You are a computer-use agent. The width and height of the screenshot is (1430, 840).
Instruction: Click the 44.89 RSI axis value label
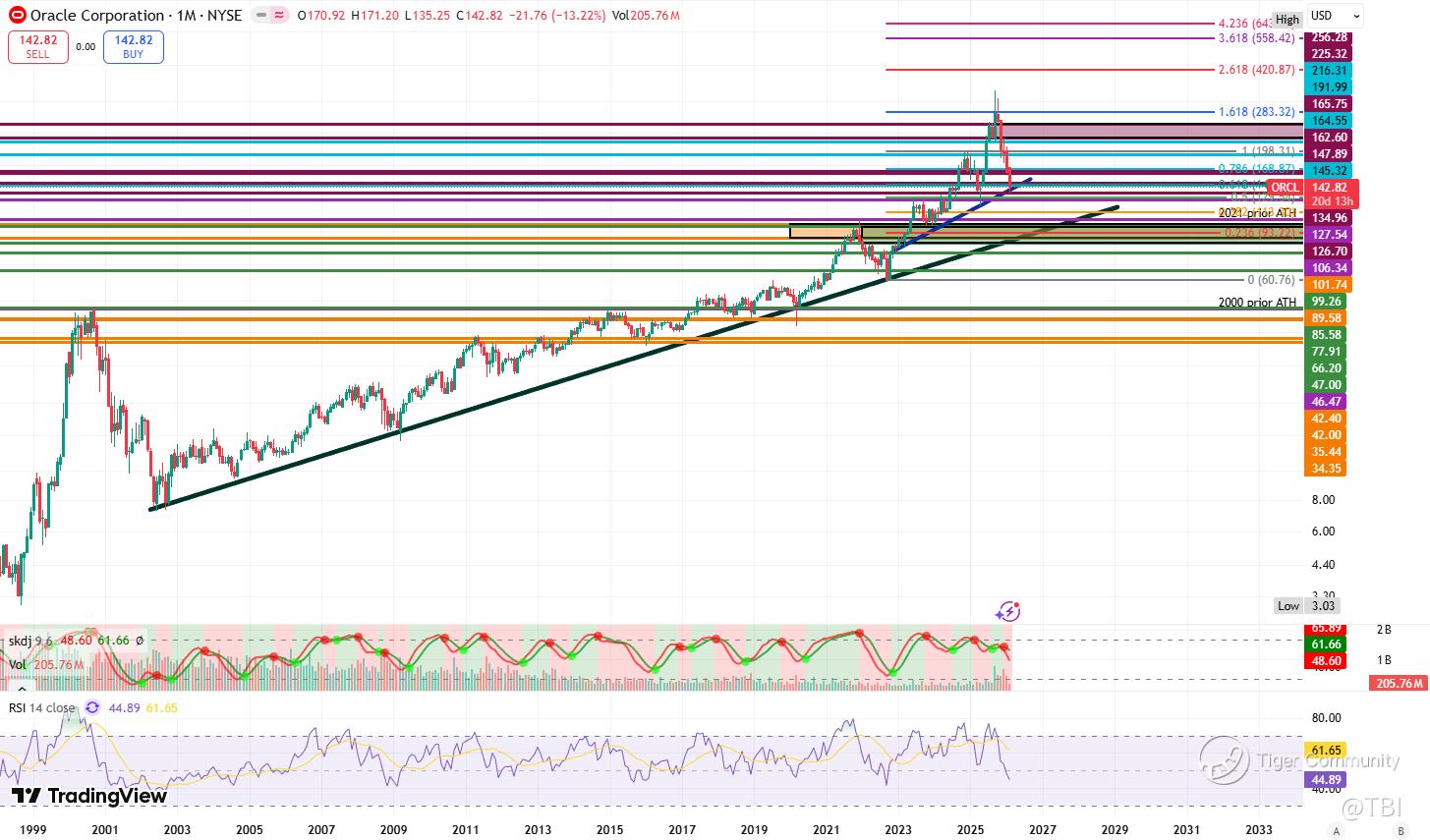coord(1324,780)
